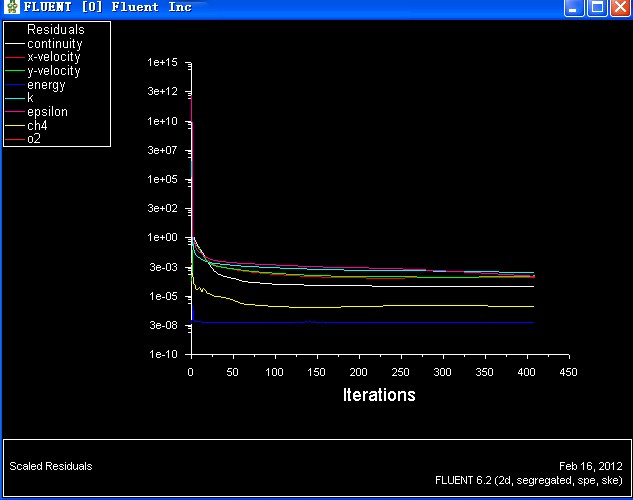Click the Iterations axis title
Image resolution: width=633 pixels, height=500 pixels.
[x=378, y=395]
